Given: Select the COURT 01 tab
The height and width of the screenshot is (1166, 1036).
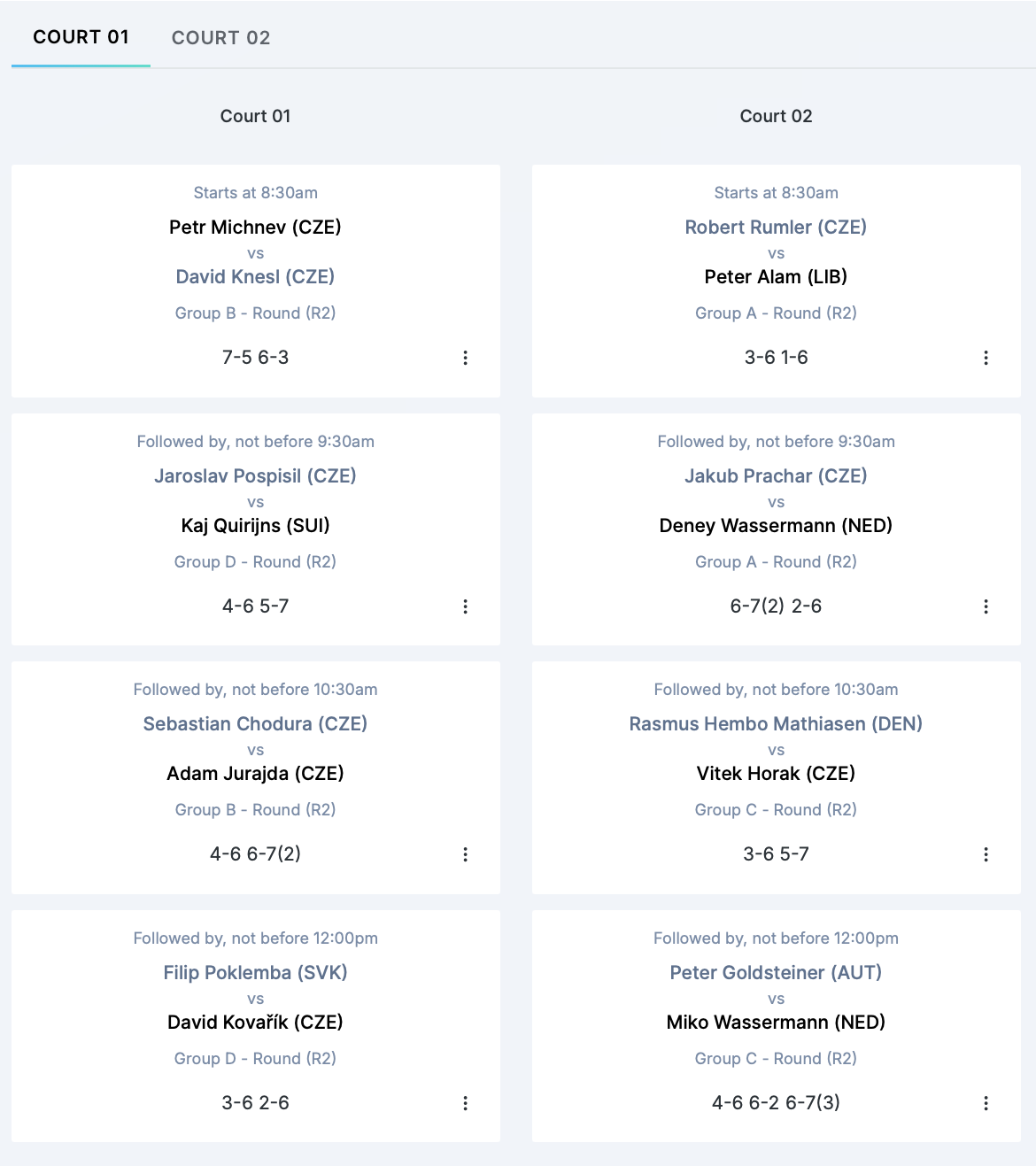Looking at the screenshot, I should click(81, 37).
